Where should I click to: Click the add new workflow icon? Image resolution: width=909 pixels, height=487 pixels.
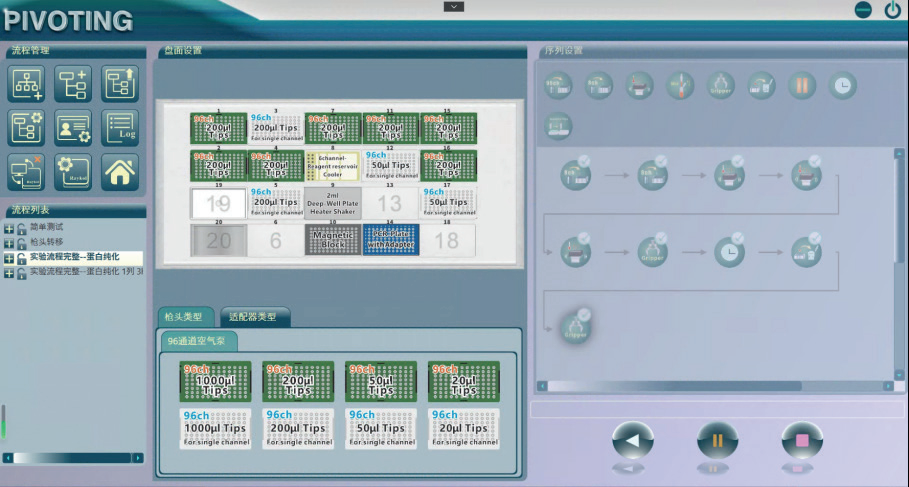27,84
